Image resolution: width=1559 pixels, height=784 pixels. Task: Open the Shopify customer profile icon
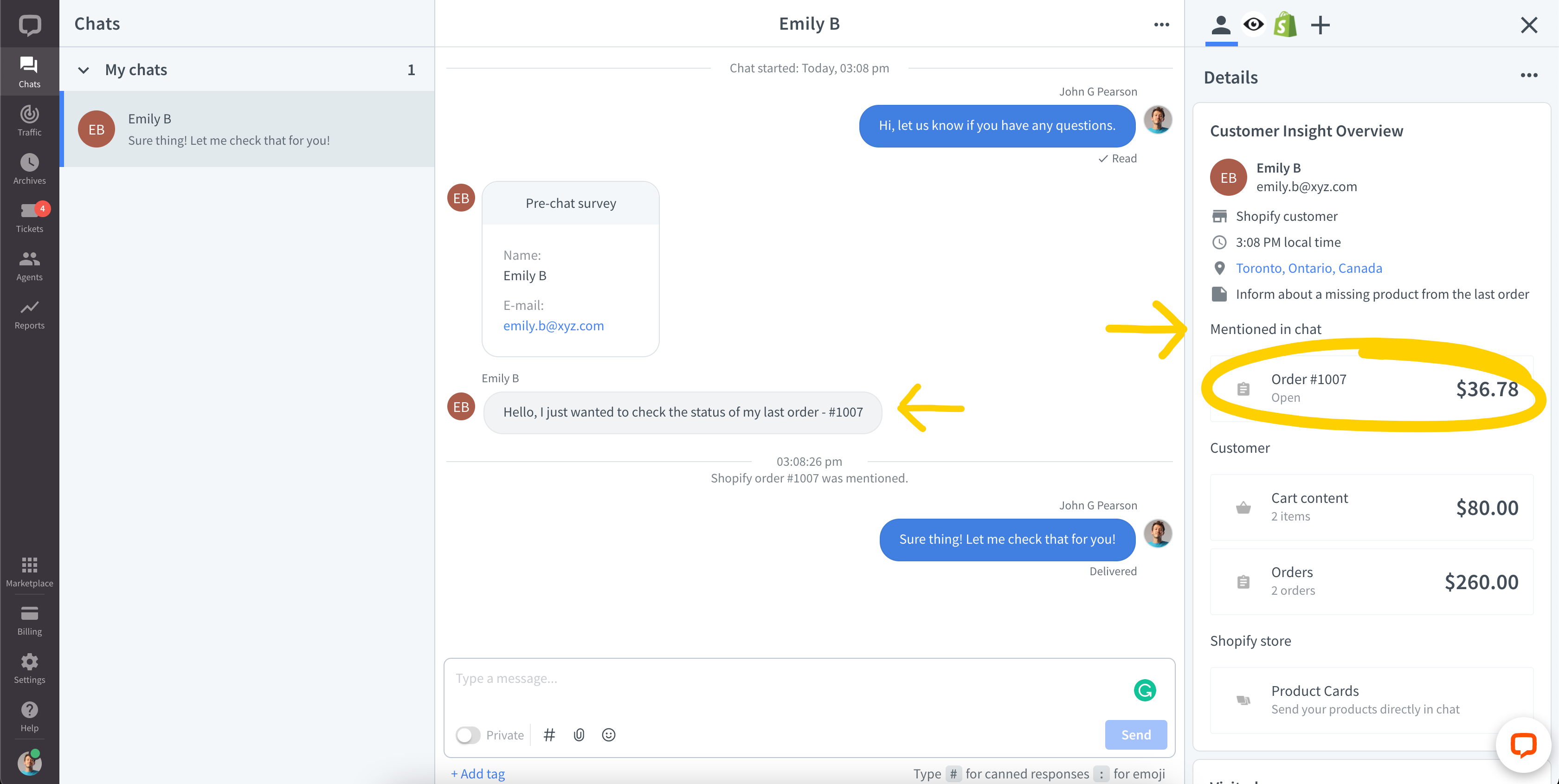(x=1285, y=25)
